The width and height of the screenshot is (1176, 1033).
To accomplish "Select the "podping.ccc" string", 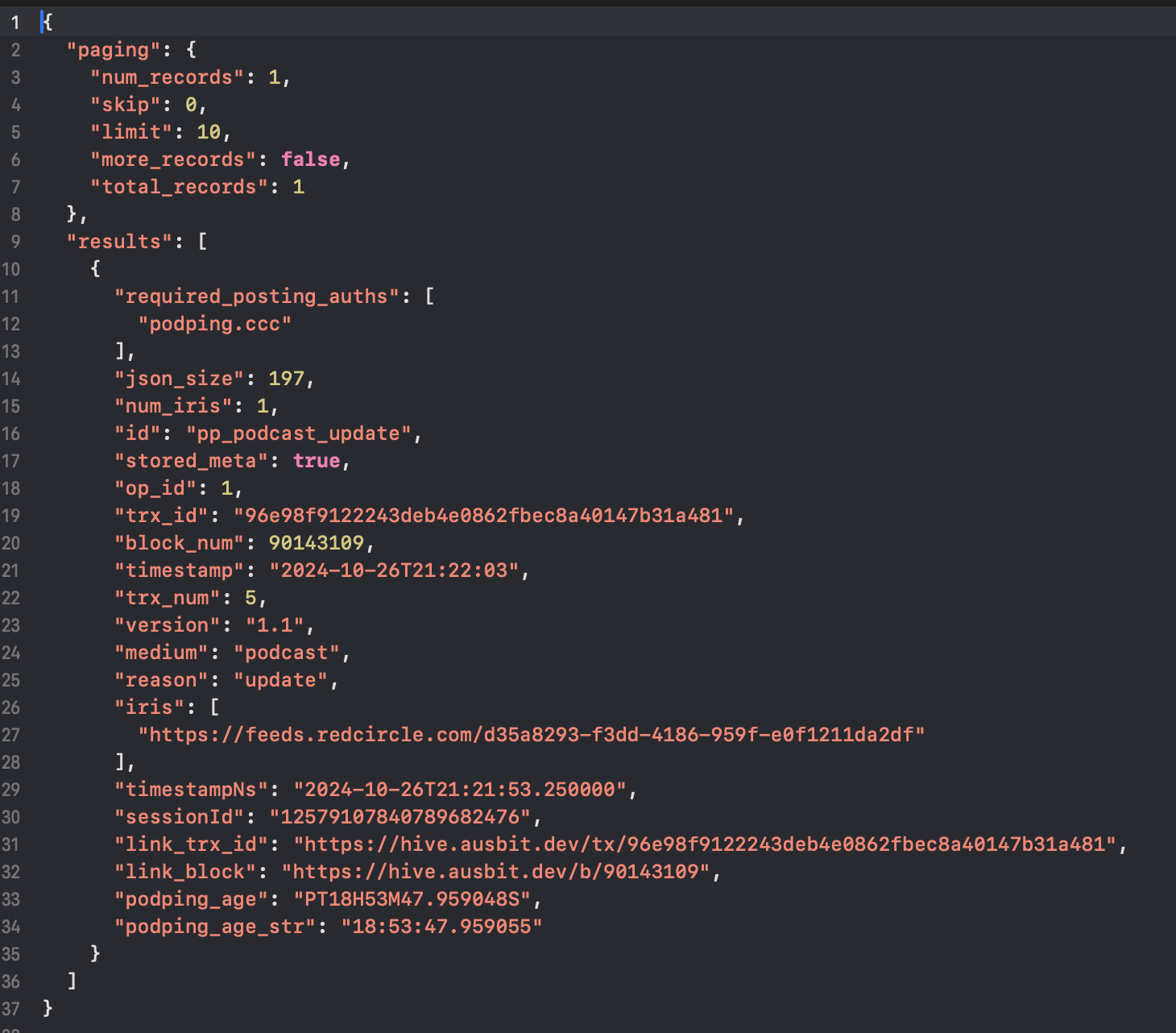I will [x=215, y=324].
